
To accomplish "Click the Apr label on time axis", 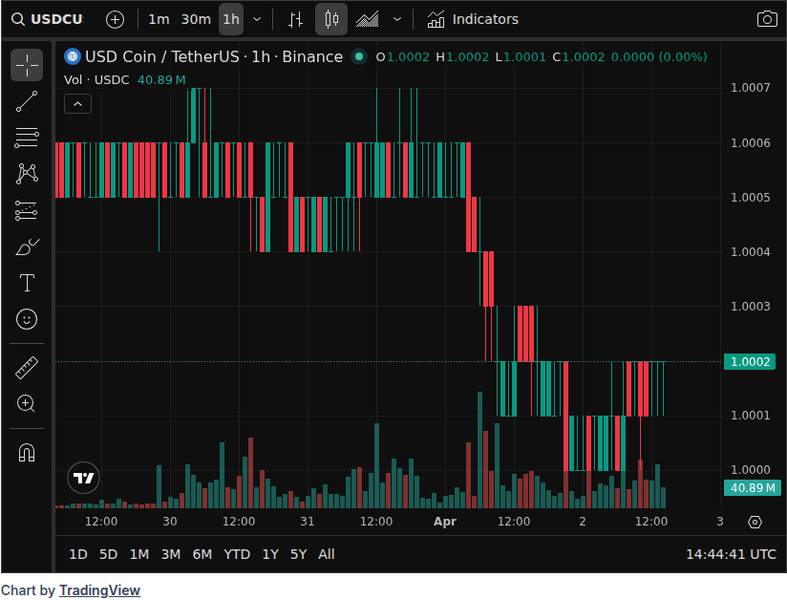I will click(445, 522).
